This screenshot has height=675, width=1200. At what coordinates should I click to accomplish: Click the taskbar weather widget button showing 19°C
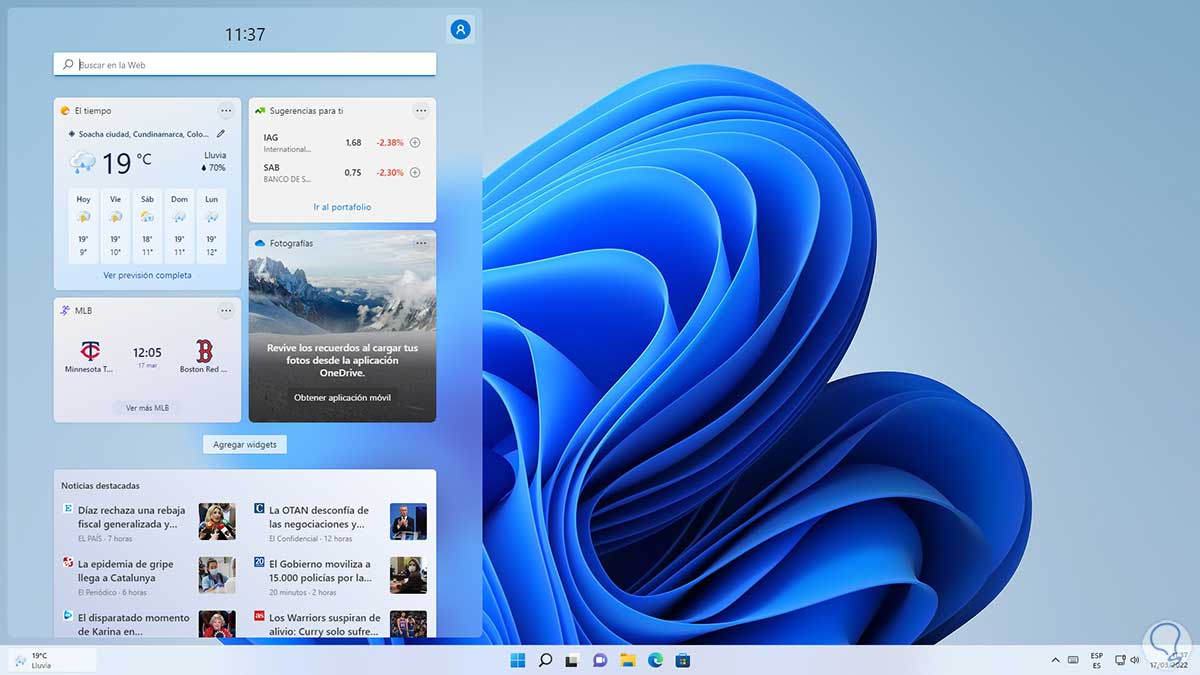click(52, 660)
